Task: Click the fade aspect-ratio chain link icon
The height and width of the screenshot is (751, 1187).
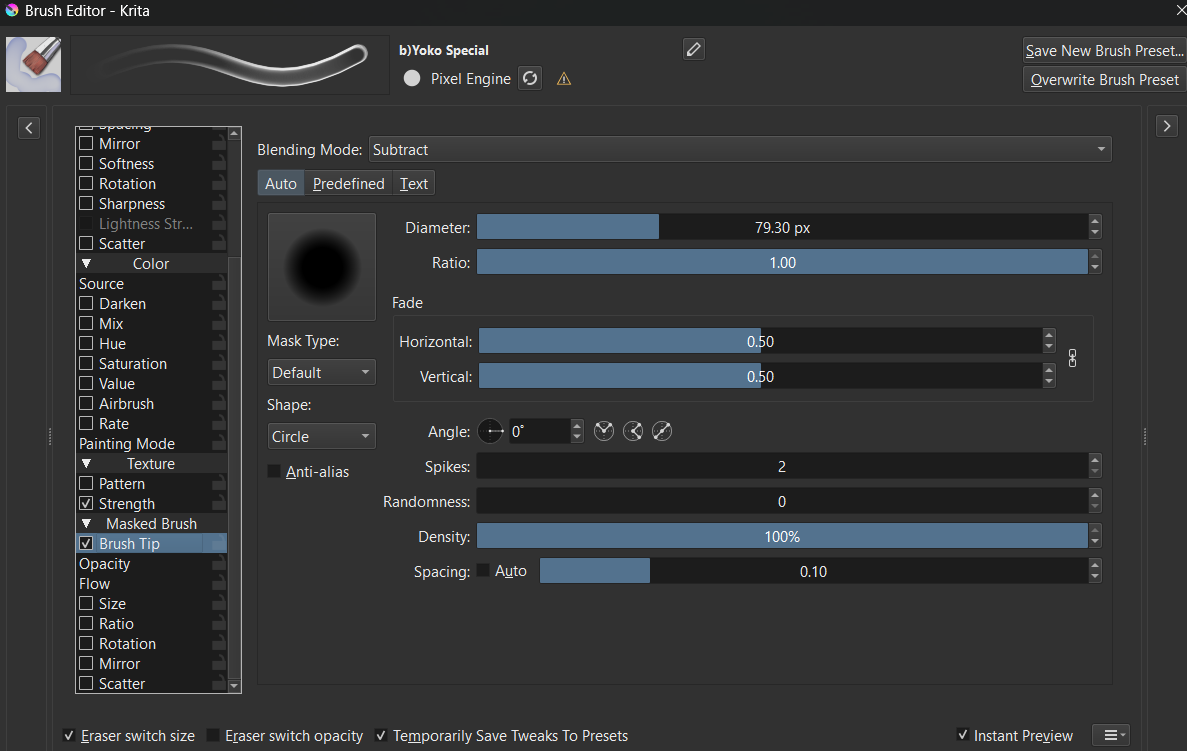Action: point(1073,358)
